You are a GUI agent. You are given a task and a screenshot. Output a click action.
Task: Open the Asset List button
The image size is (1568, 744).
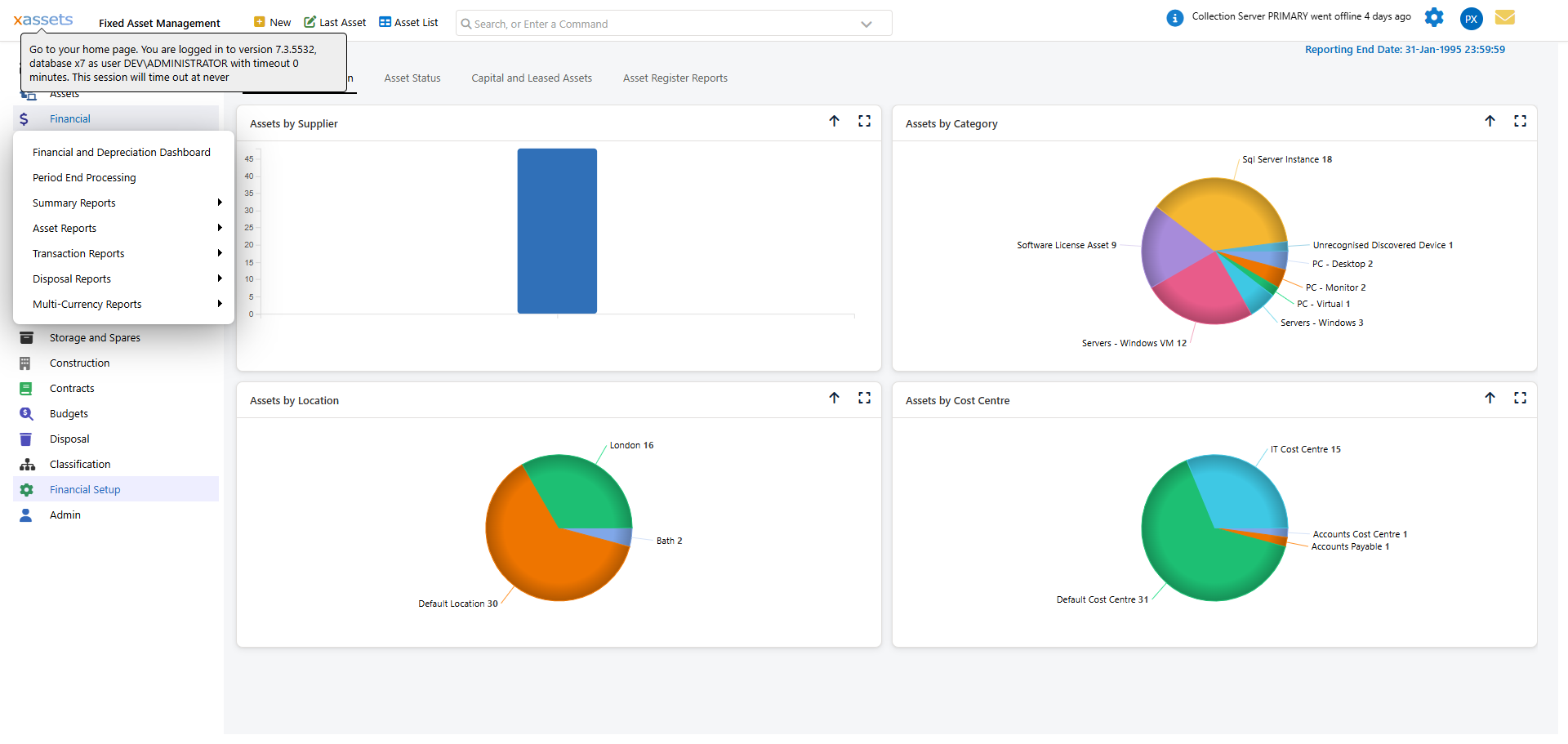point(408,23)
